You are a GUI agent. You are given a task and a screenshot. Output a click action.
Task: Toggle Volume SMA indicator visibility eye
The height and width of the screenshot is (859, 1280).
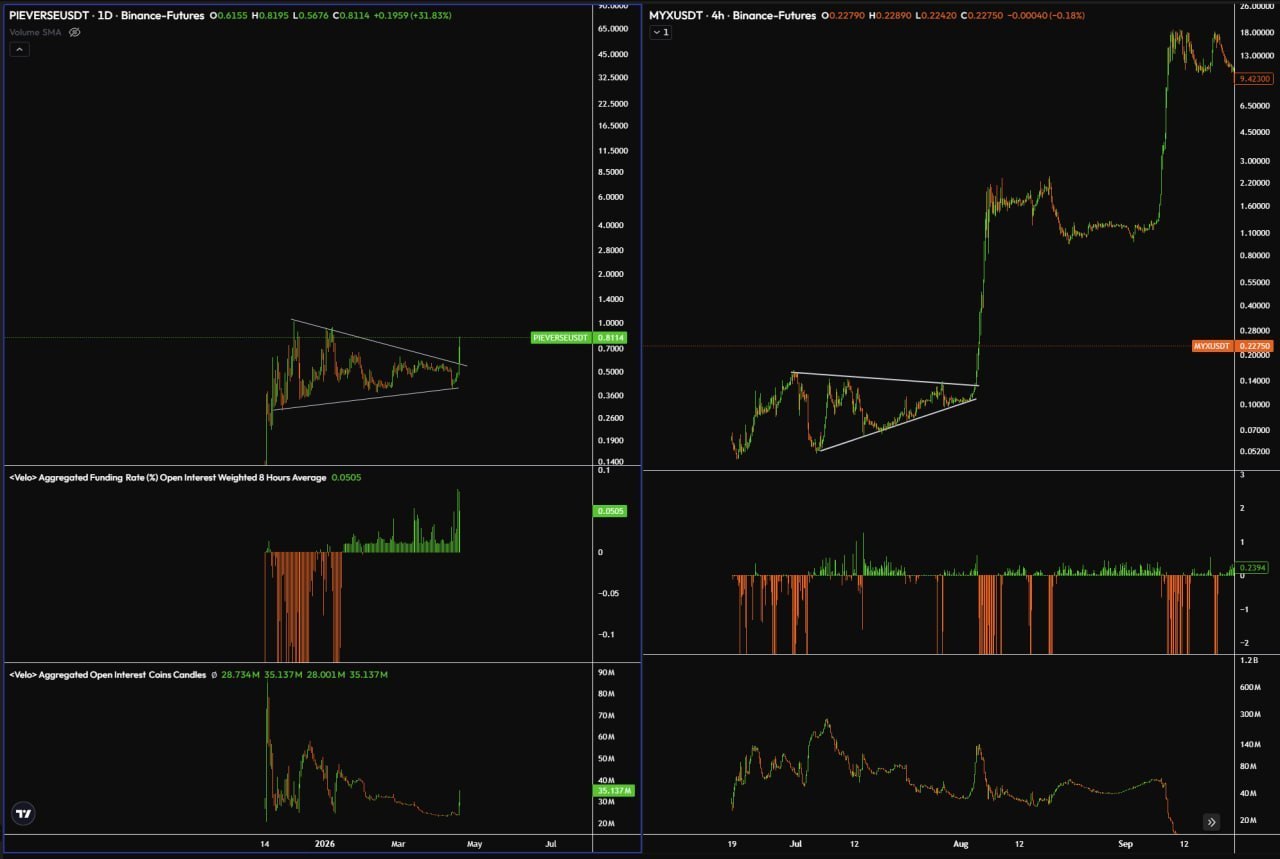click(75, 32)
